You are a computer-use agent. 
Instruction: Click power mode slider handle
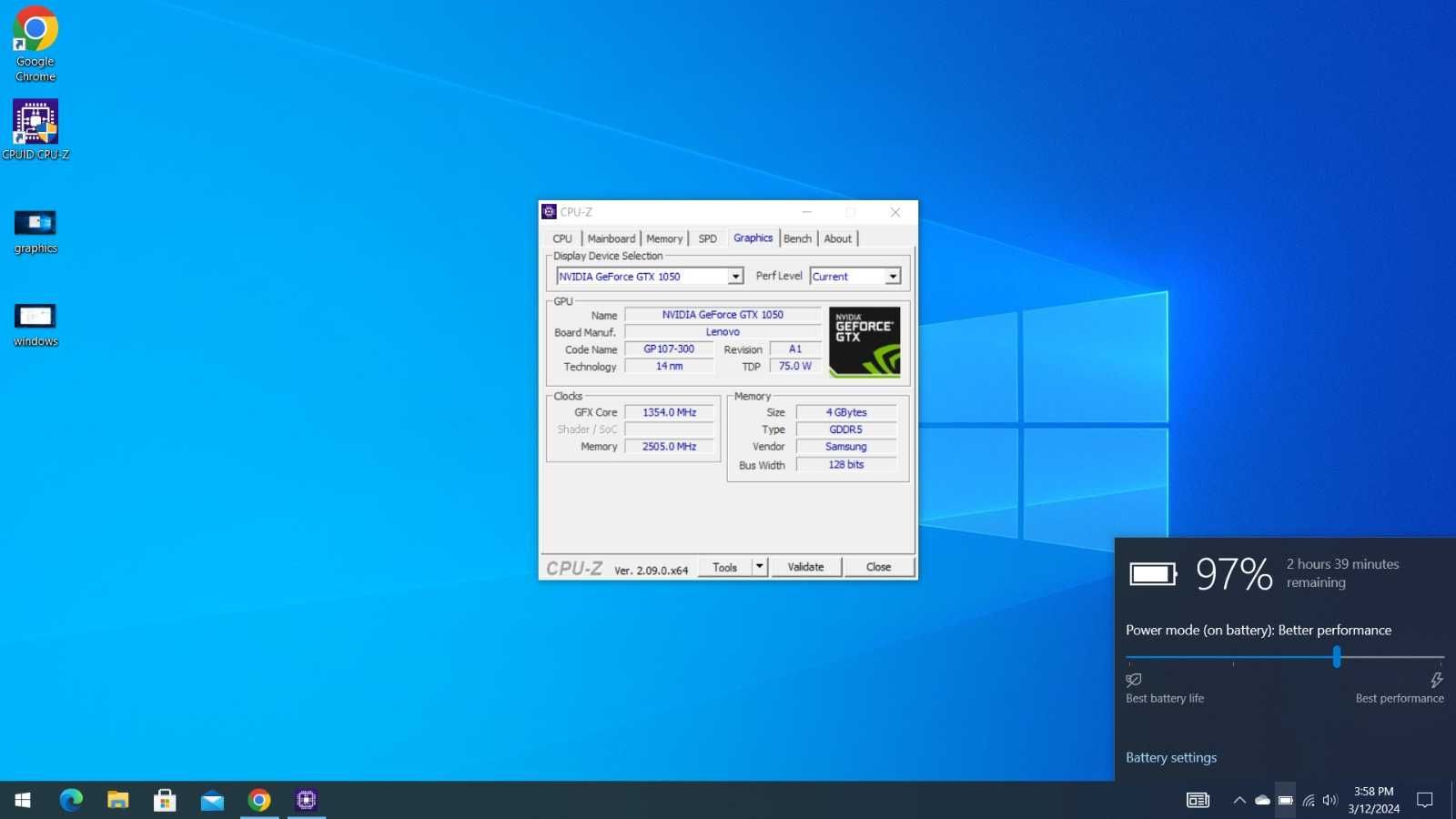1337,656
